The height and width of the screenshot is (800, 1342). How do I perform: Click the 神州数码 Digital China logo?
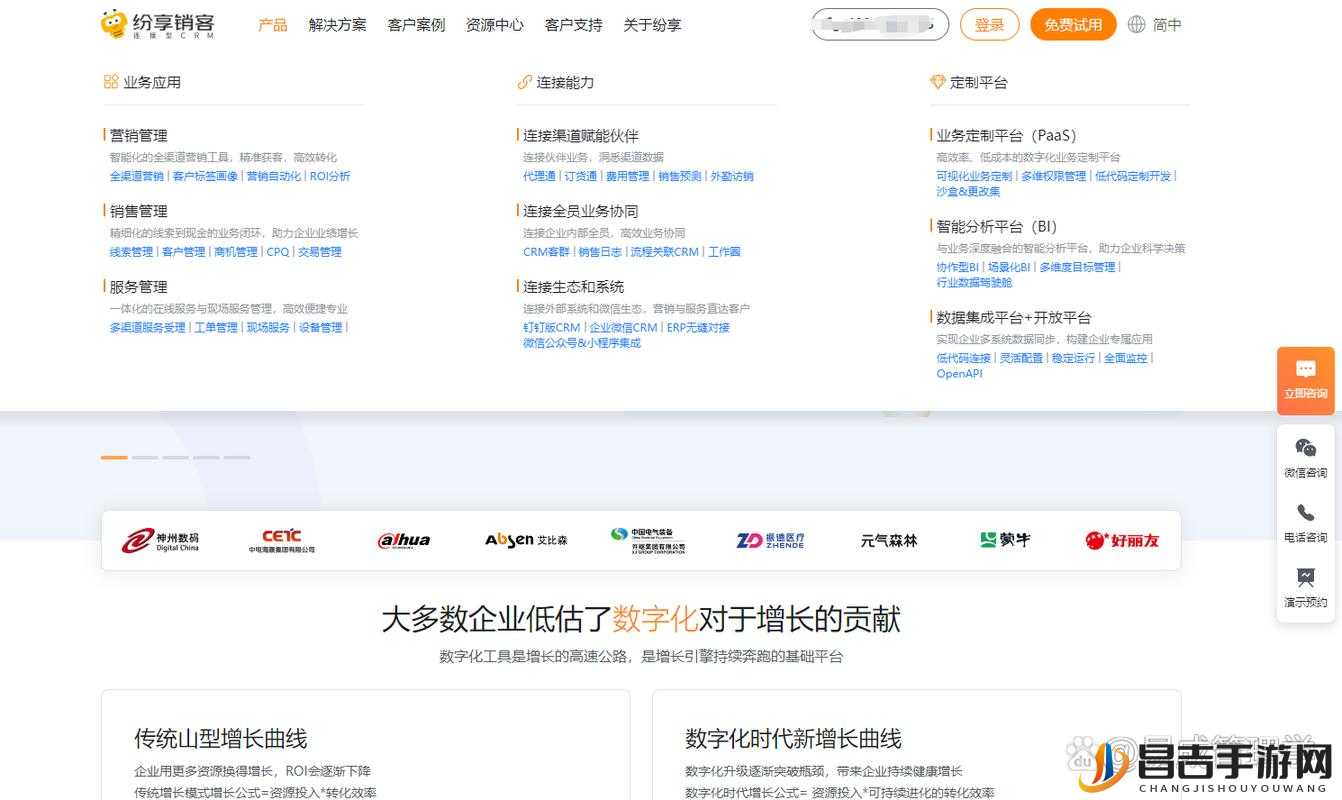(x=160, y=541)
